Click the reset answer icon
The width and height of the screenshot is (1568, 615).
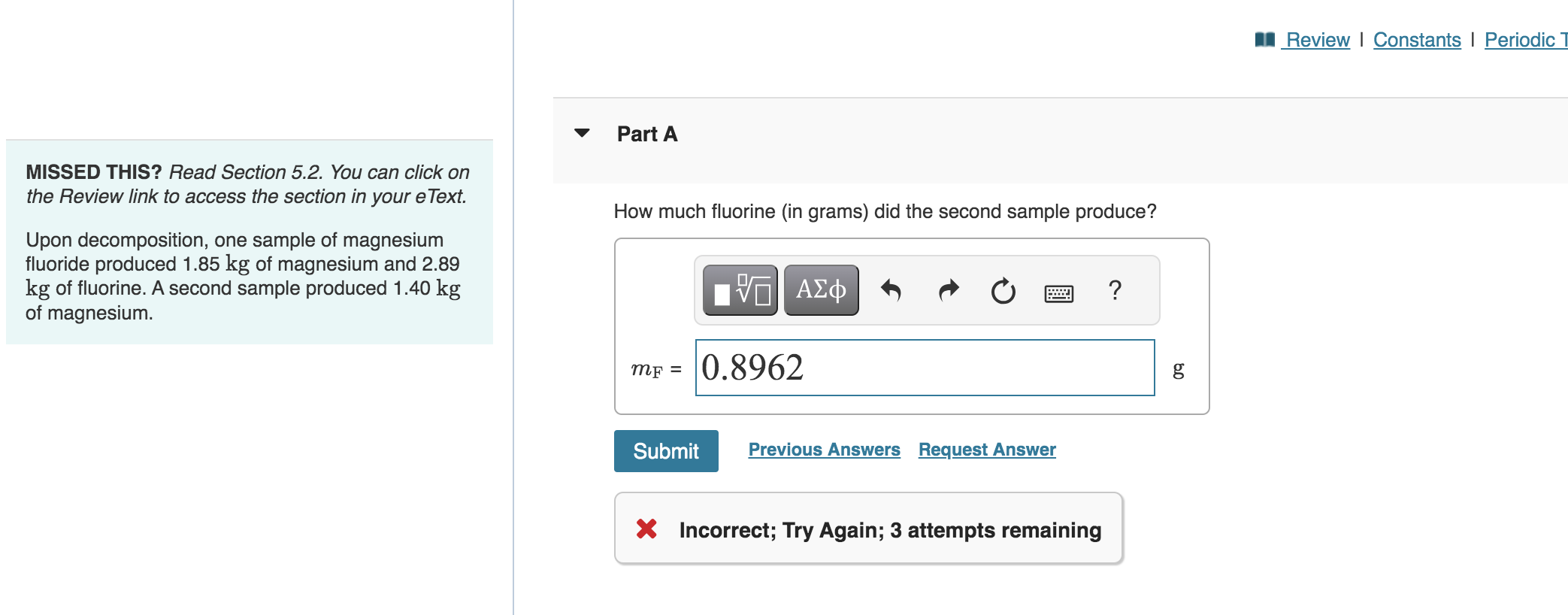coord(1003,292)
